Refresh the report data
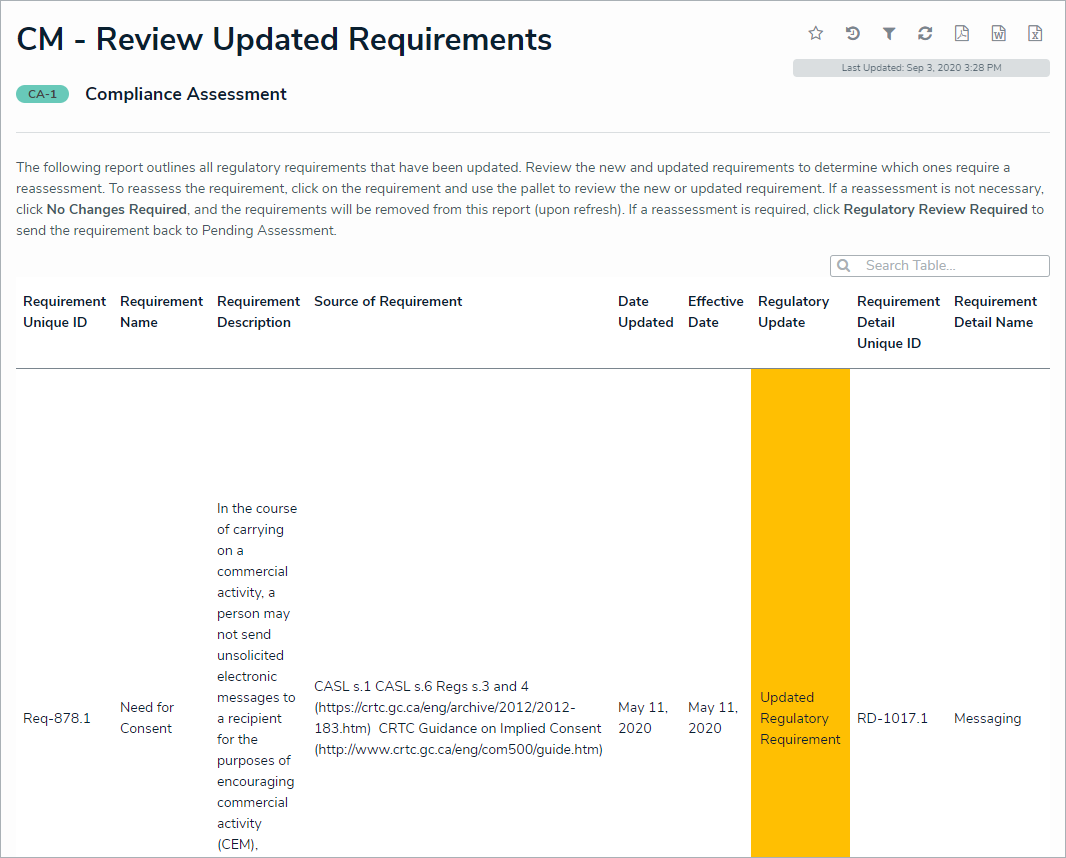 click(x=925, y=34)
